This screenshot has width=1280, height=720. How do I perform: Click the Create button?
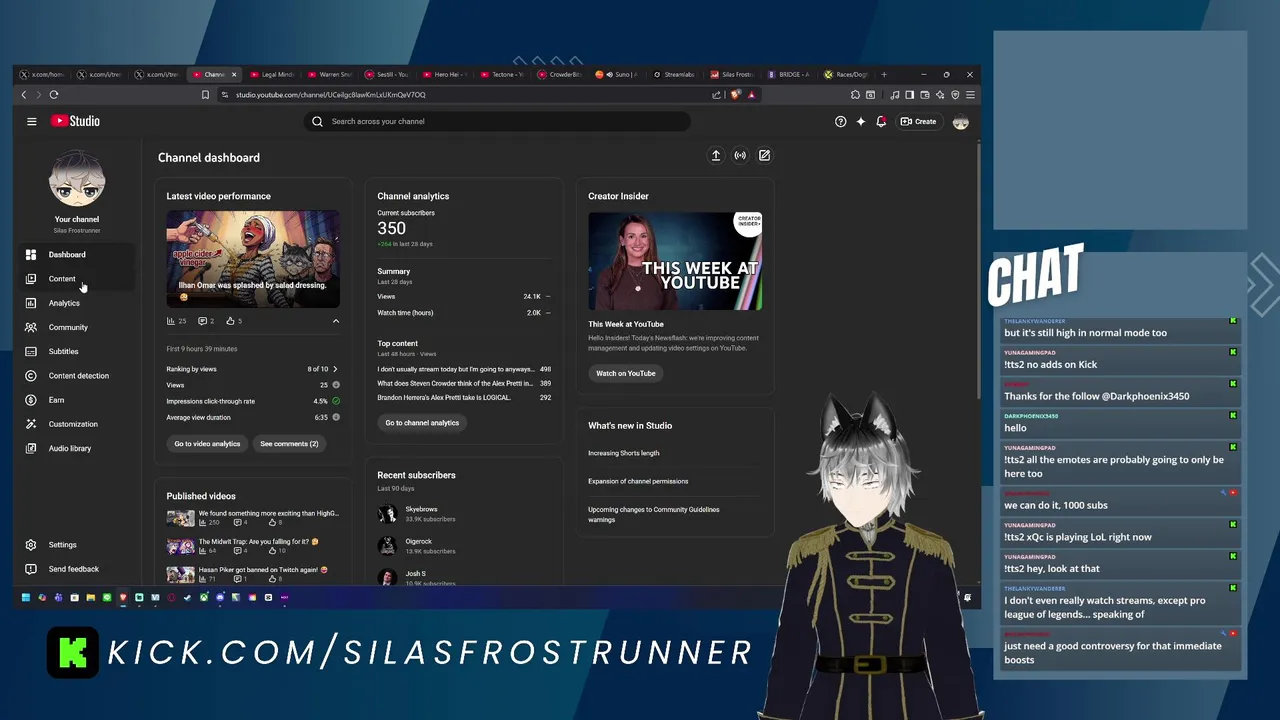tap(918, 121)
